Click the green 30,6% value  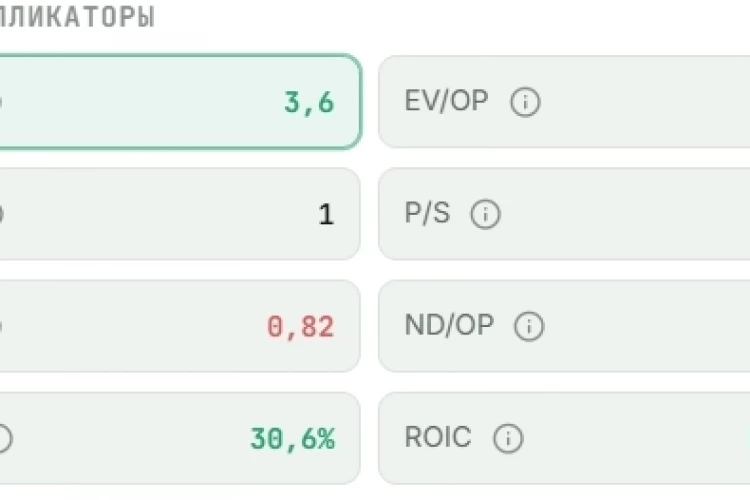293,439
